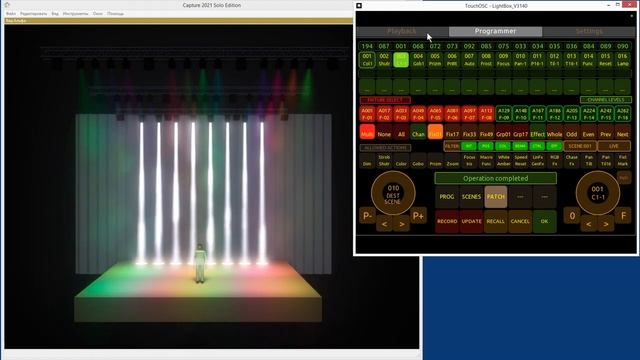Viewport: 640px width, 360px height.
Task: Click the Grp01 group button
Action: [503, 132]
